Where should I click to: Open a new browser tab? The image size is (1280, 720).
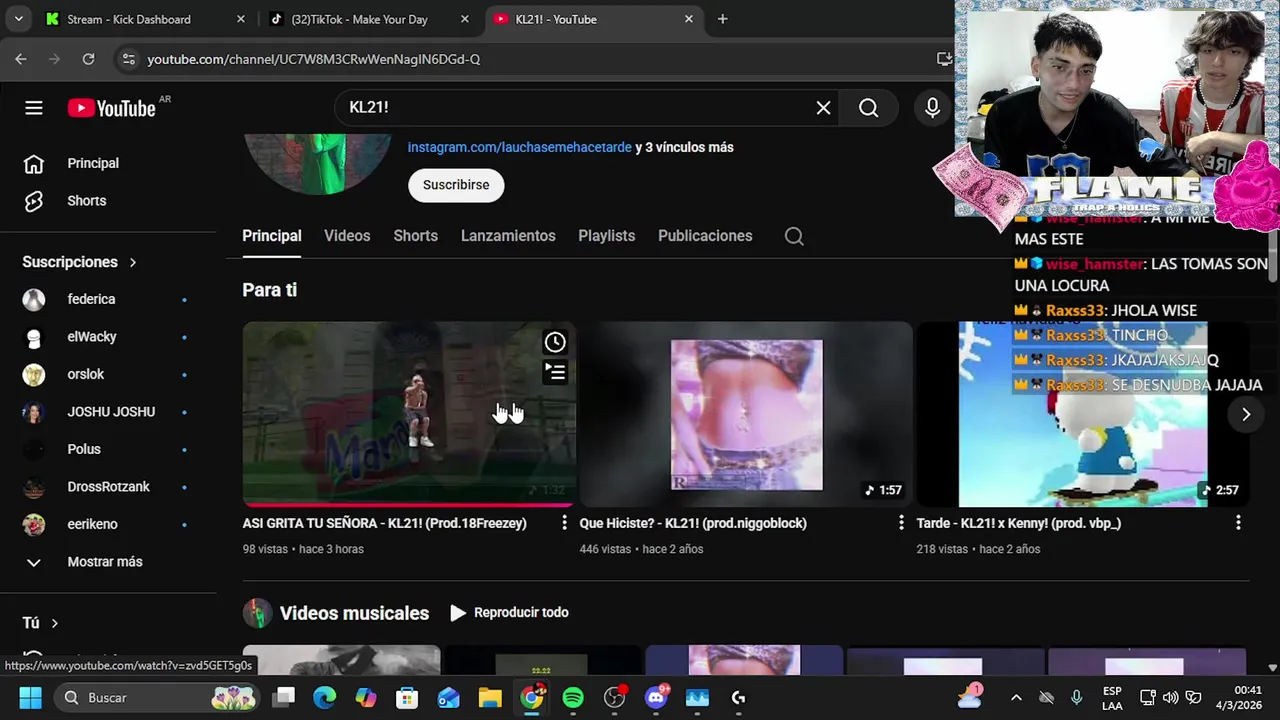pyautogui.click(x=722, y=19)
